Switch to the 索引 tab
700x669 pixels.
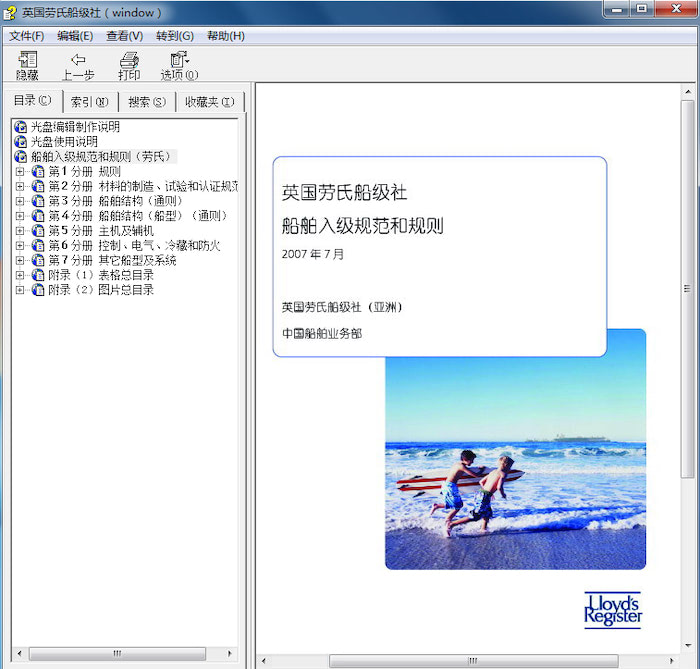click(89, 102)
